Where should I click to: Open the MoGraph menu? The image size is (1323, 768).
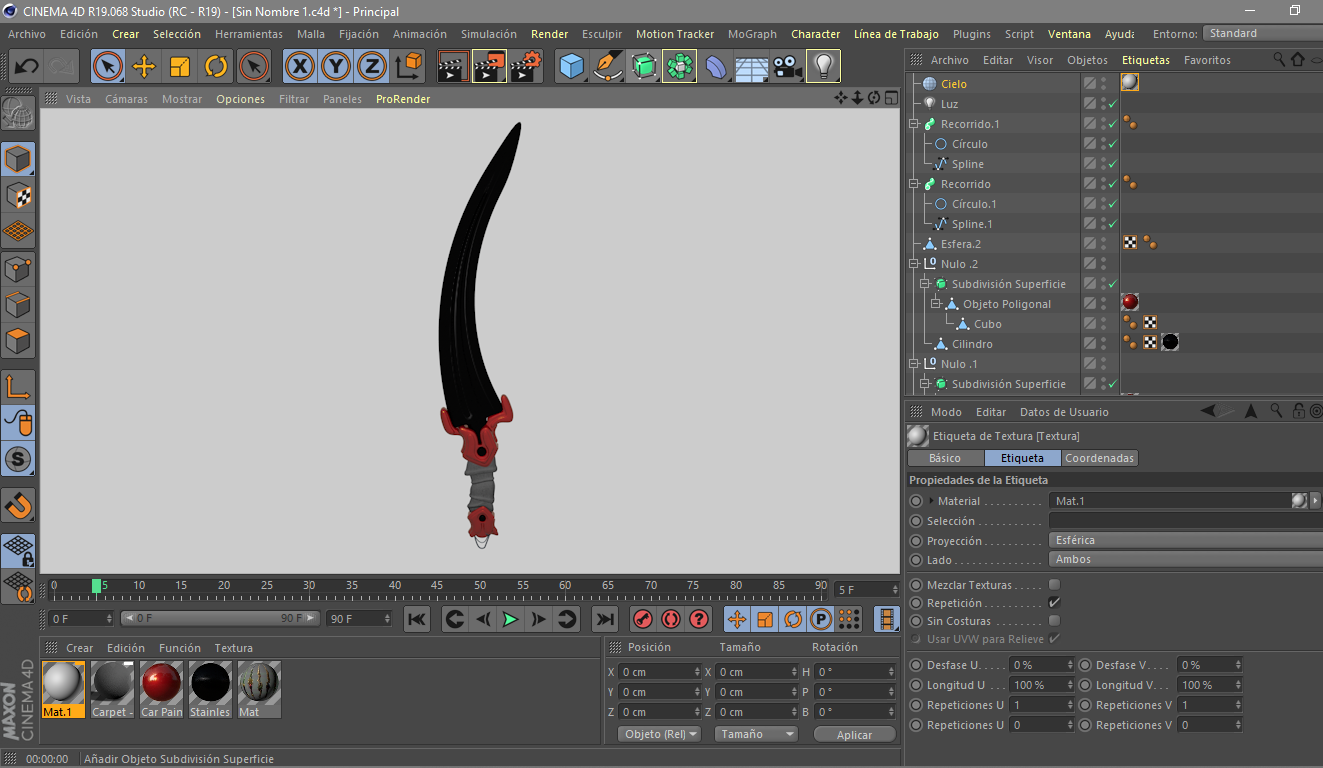pyautogui.click(x=752, y=34)
